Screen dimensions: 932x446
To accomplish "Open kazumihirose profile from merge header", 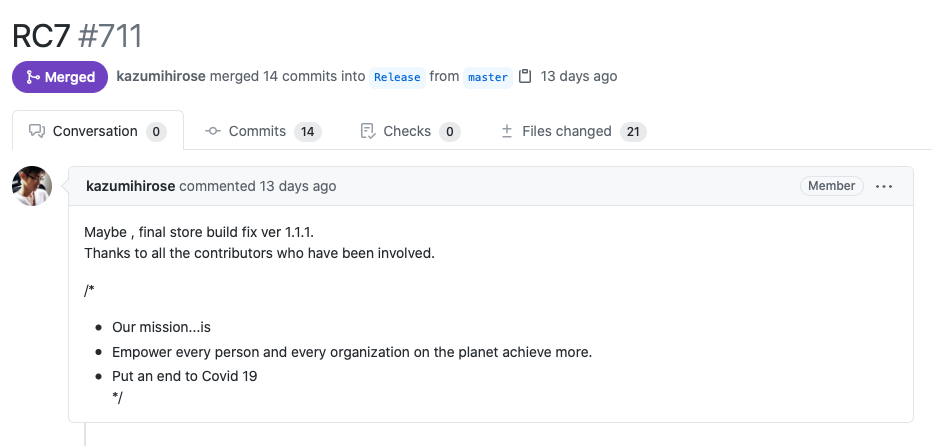I will tap(161, 76).
